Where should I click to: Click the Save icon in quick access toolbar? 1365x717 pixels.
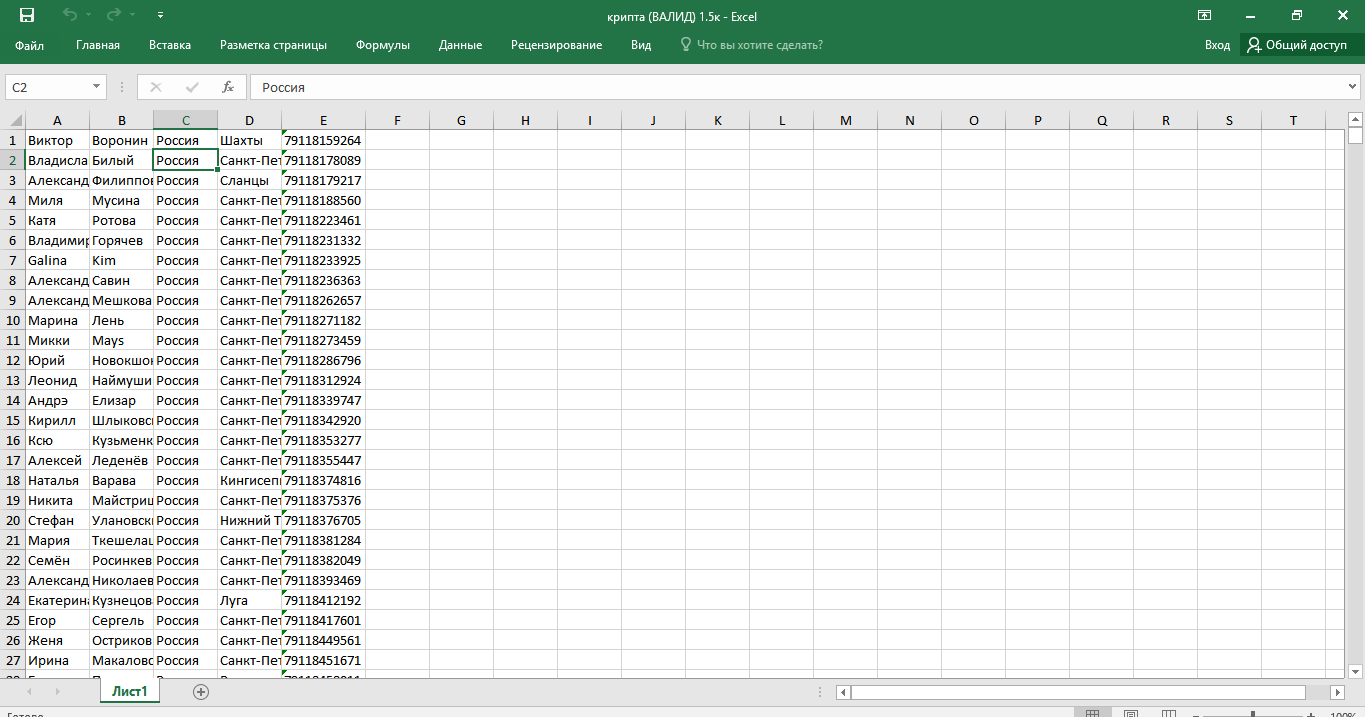click(27, 15)
